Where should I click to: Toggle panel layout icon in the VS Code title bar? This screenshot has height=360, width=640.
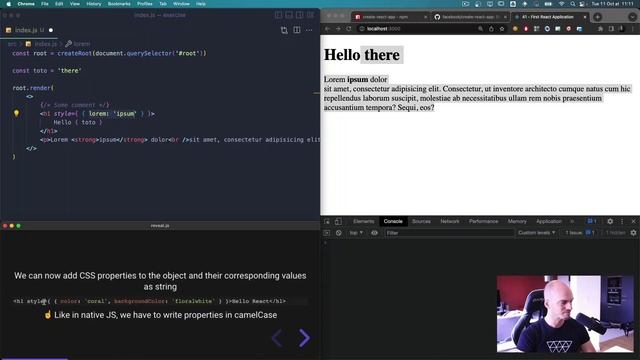click(x=289, y=15)
